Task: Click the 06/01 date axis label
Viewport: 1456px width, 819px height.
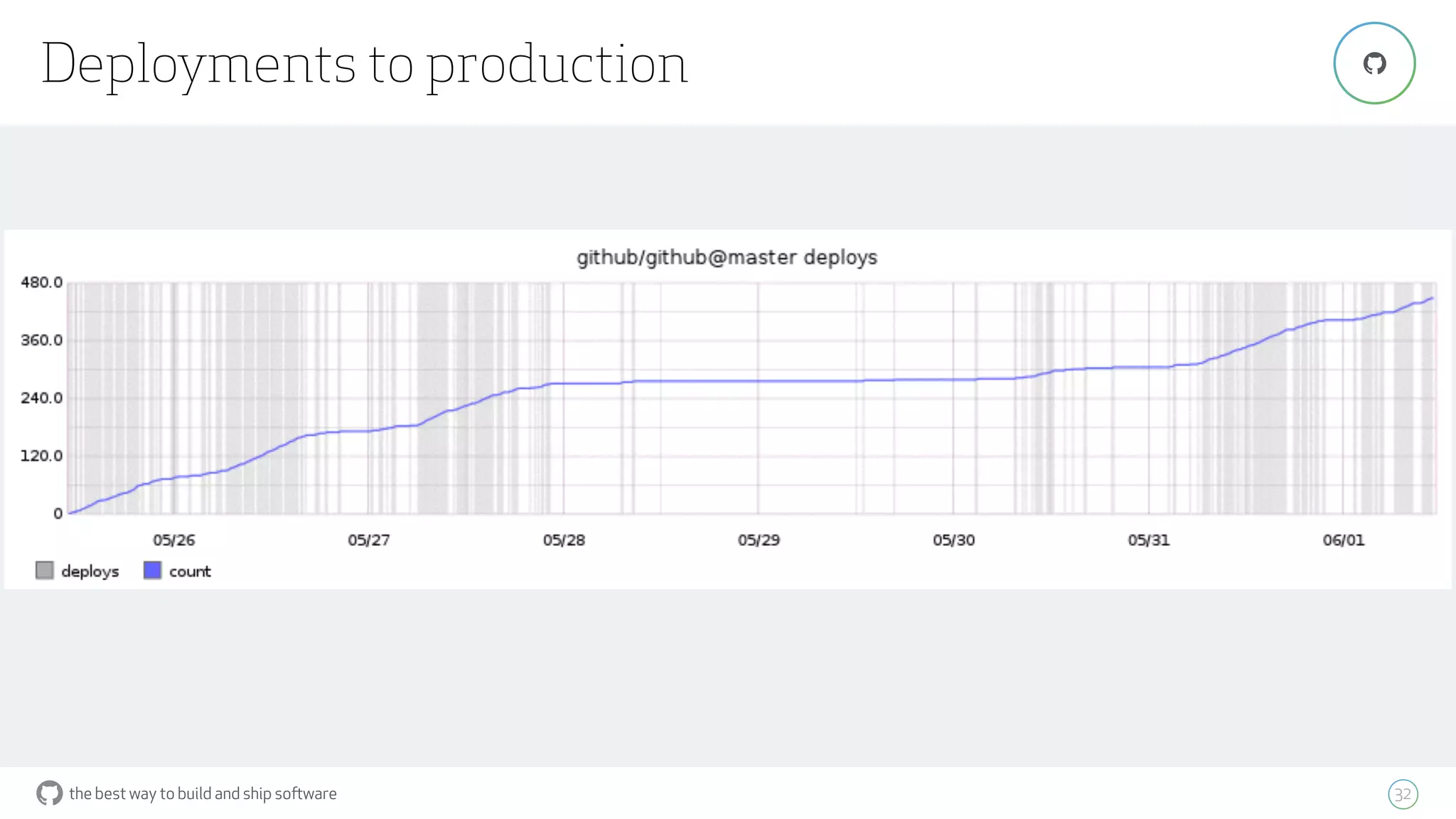Action: [x=1343, y=540]
